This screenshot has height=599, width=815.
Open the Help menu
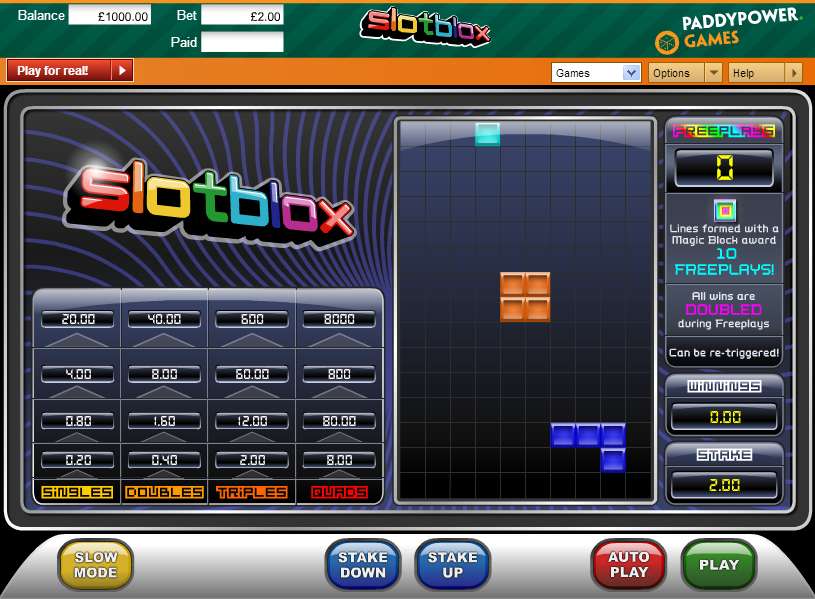pos(757,73)
